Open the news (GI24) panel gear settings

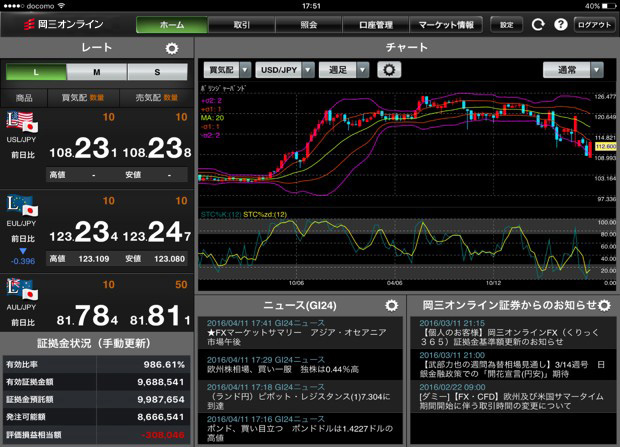point(391,305)
